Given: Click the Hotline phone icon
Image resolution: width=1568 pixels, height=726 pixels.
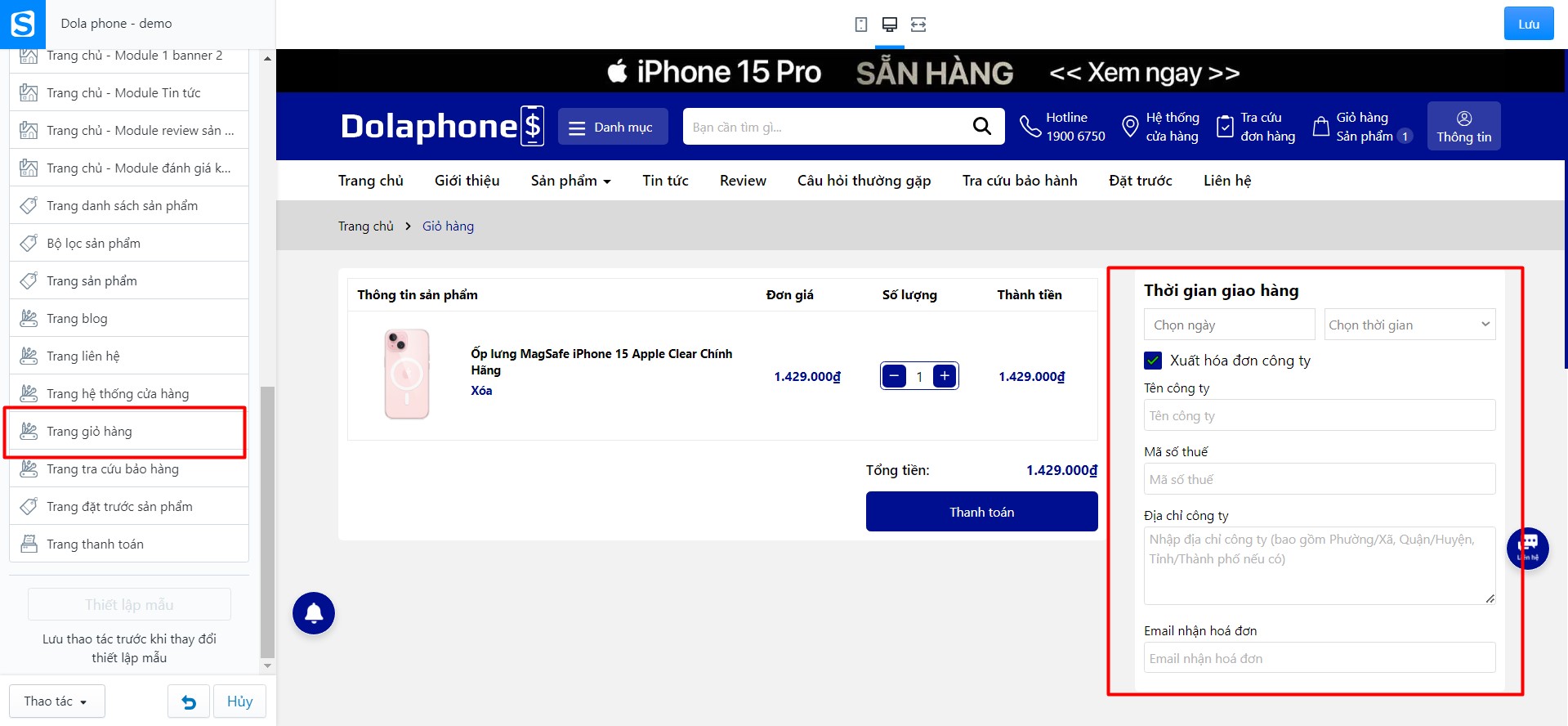Looking at the screenshot, I should pyautogui.click(x=1030, y=126).
